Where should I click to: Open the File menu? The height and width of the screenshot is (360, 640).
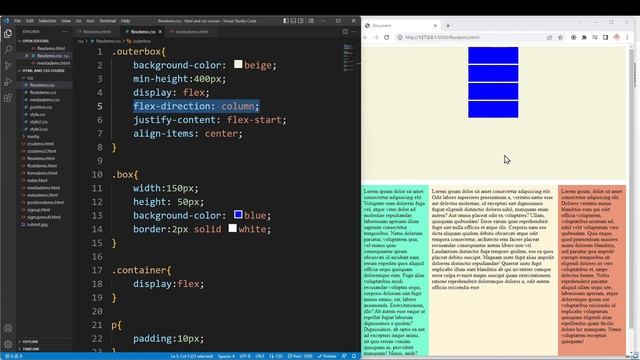tap(18, 21)
